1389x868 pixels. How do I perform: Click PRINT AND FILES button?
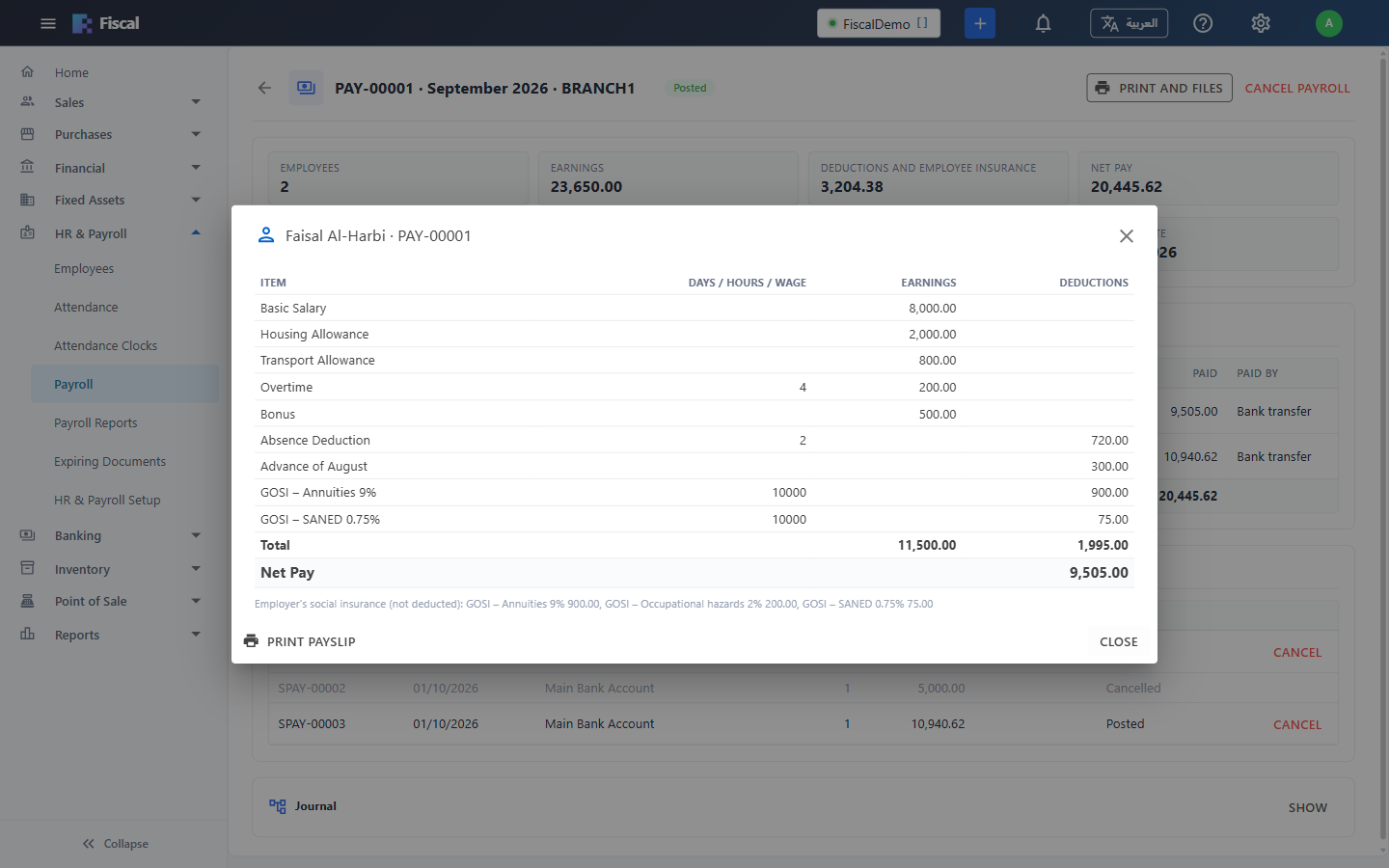coord(1159,88)
